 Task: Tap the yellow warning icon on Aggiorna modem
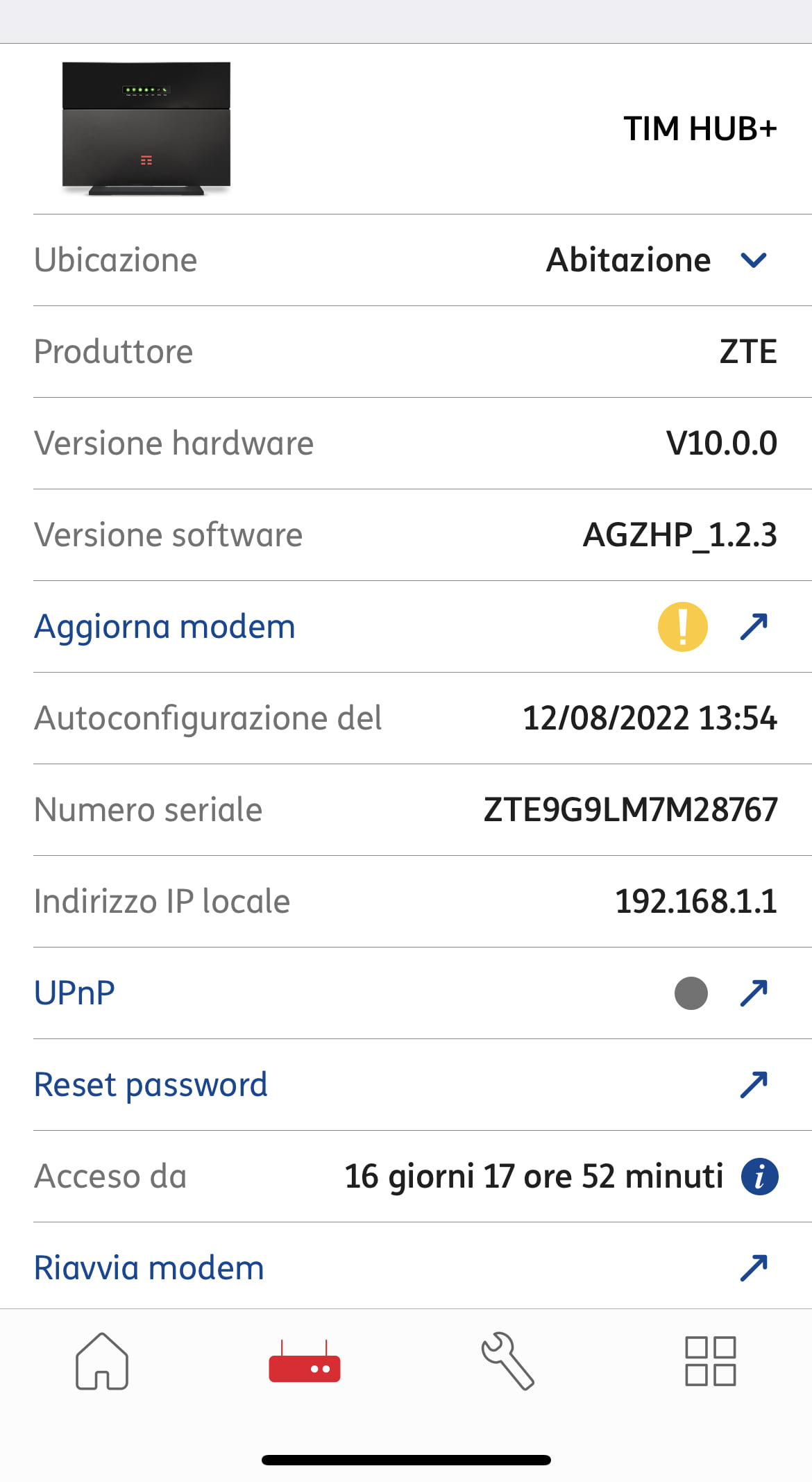coord(683,627)
